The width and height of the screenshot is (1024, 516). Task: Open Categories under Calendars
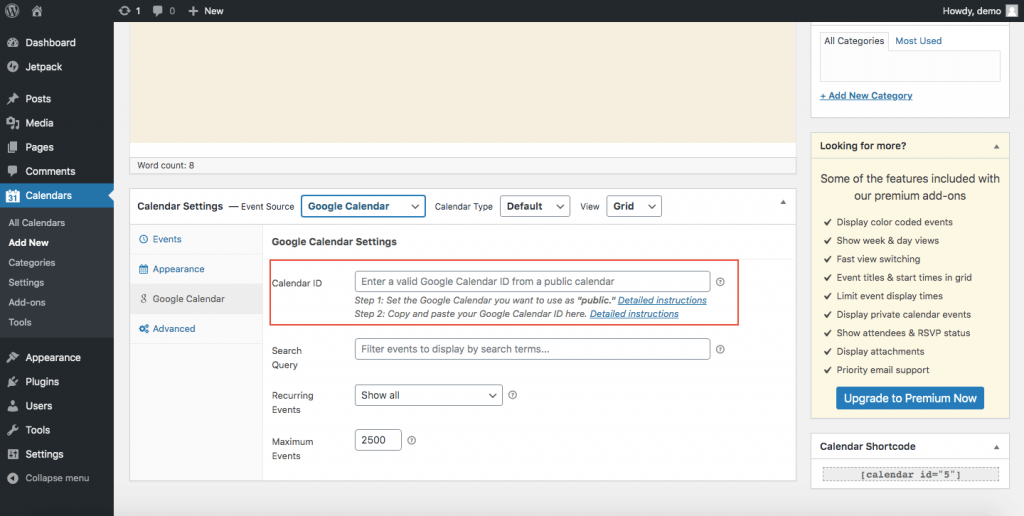coord(32,263)
